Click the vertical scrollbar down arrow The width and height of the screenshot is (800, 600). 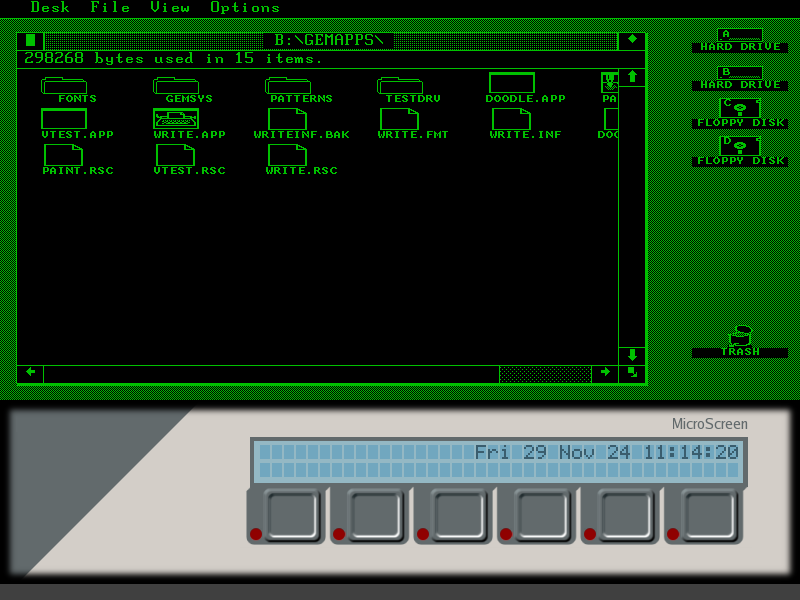click(632, 355)
